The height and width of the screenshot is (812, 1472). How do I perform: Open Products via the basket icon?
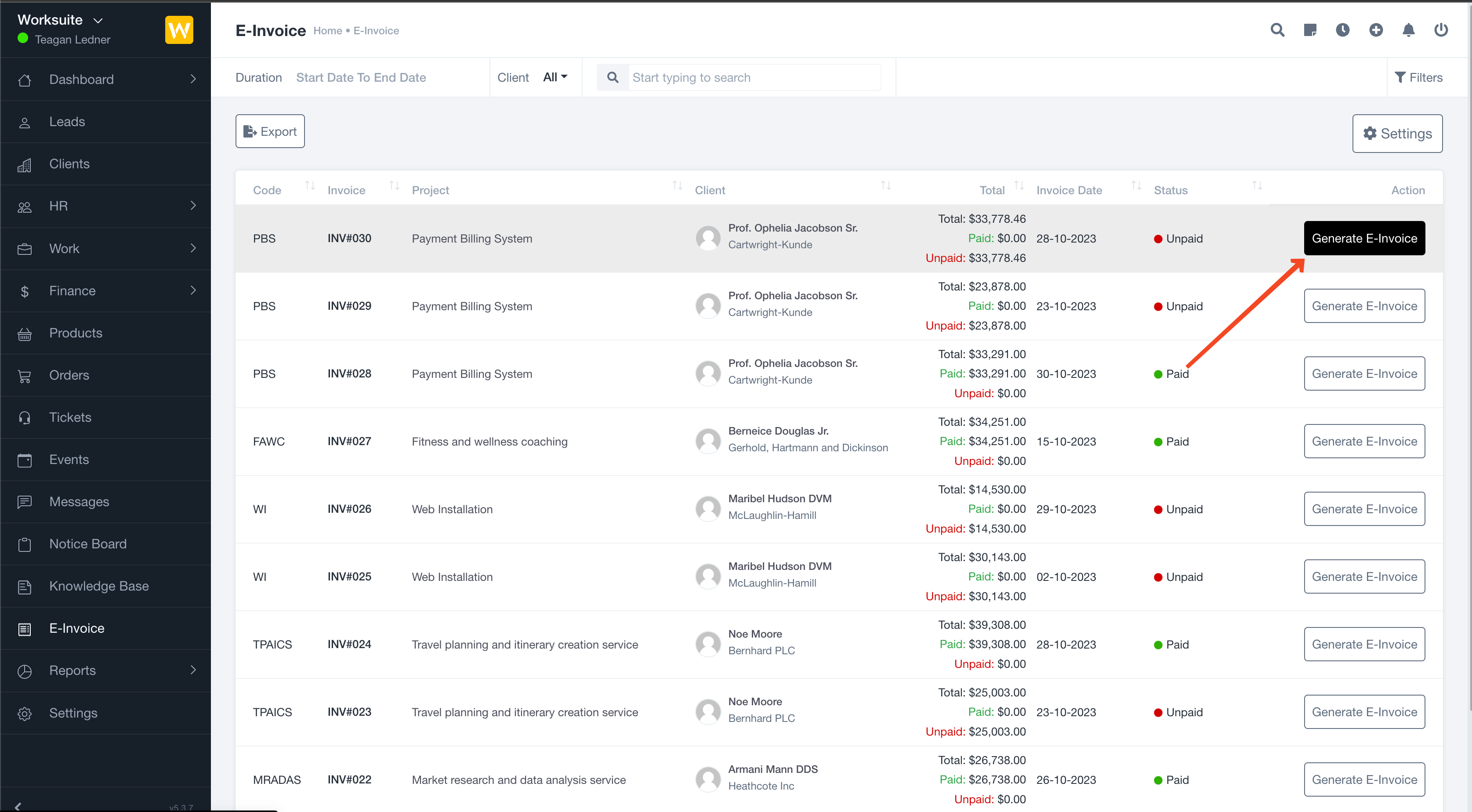25,333
